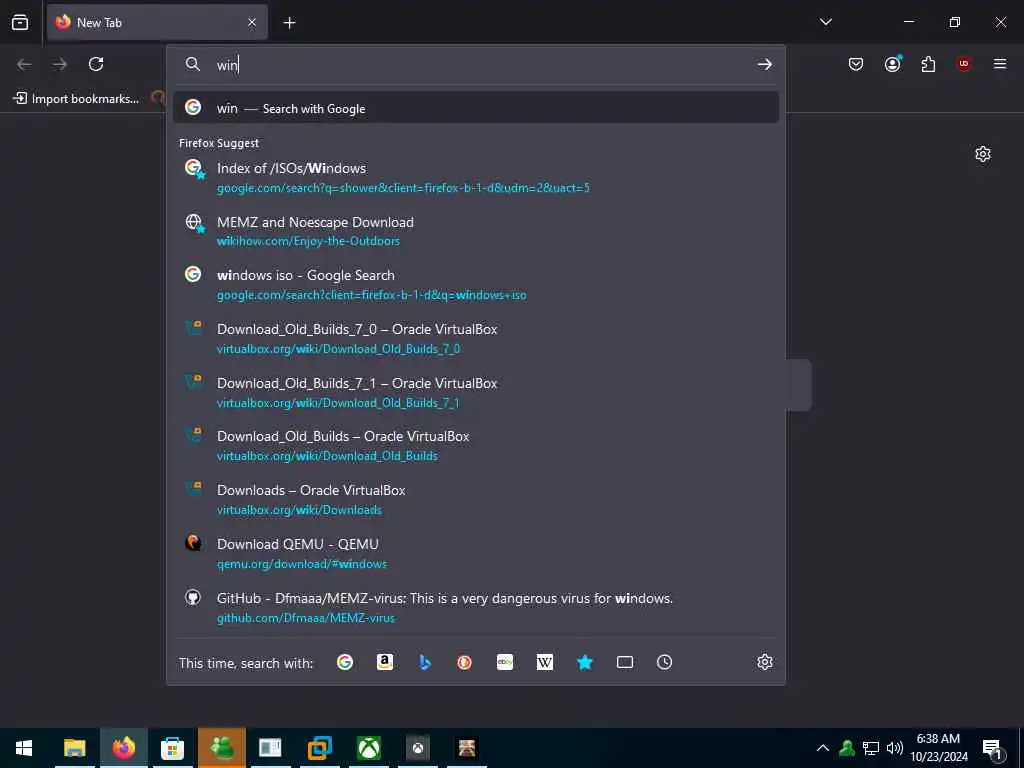Click the go arrow in address bar
The image size is (1024, 768).
click(x=765, y=64)
